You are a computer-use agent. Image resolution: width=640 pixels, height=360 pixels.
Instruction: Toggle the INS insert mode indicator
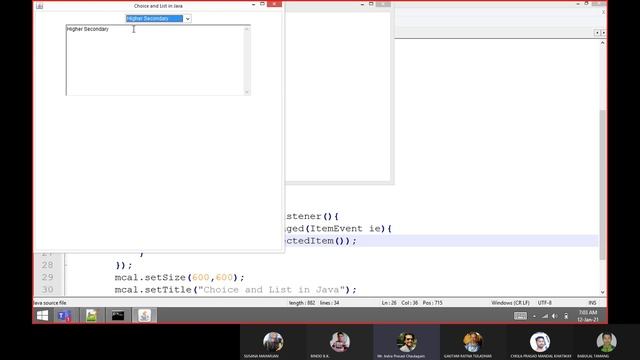click(x=593, y=303)
